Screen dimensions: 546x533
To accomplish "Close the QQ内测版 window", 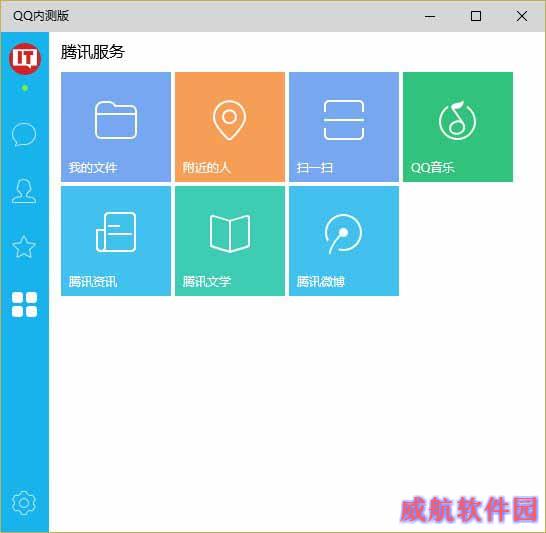I will (x=522, y=16).
